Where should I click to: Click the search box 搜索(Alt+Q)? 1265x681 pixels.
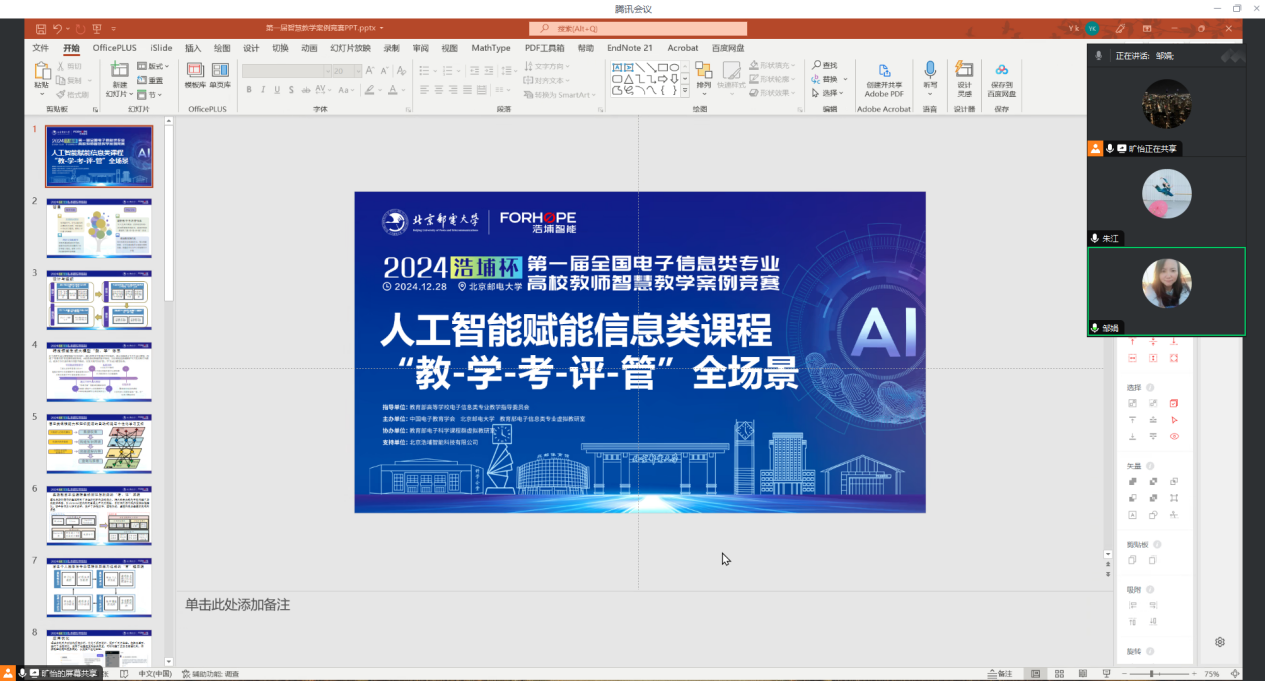pyautogui.click(x=638, y=29)
